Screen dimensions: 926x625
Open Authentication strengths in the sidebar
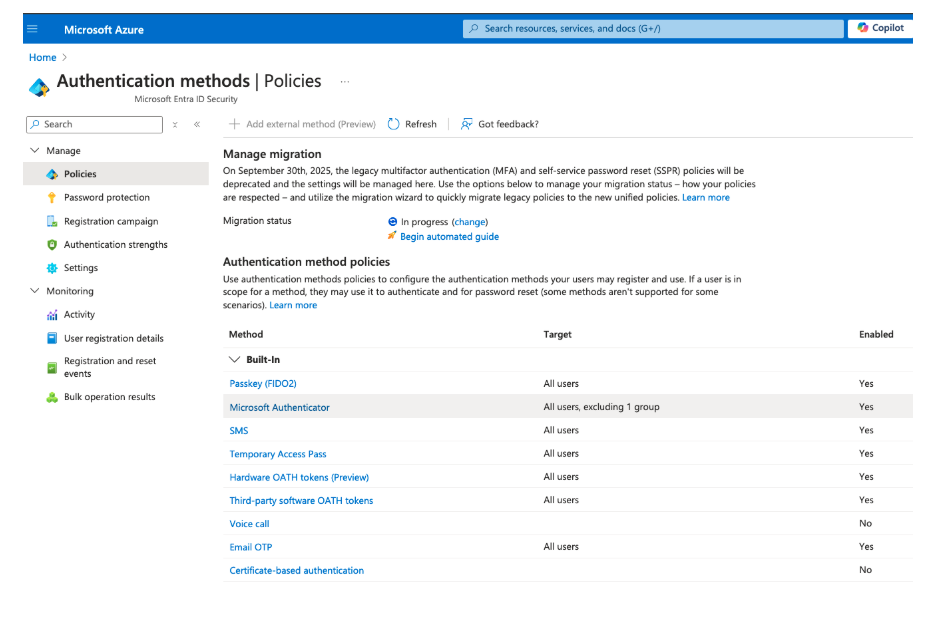click(x=116, y=245)
